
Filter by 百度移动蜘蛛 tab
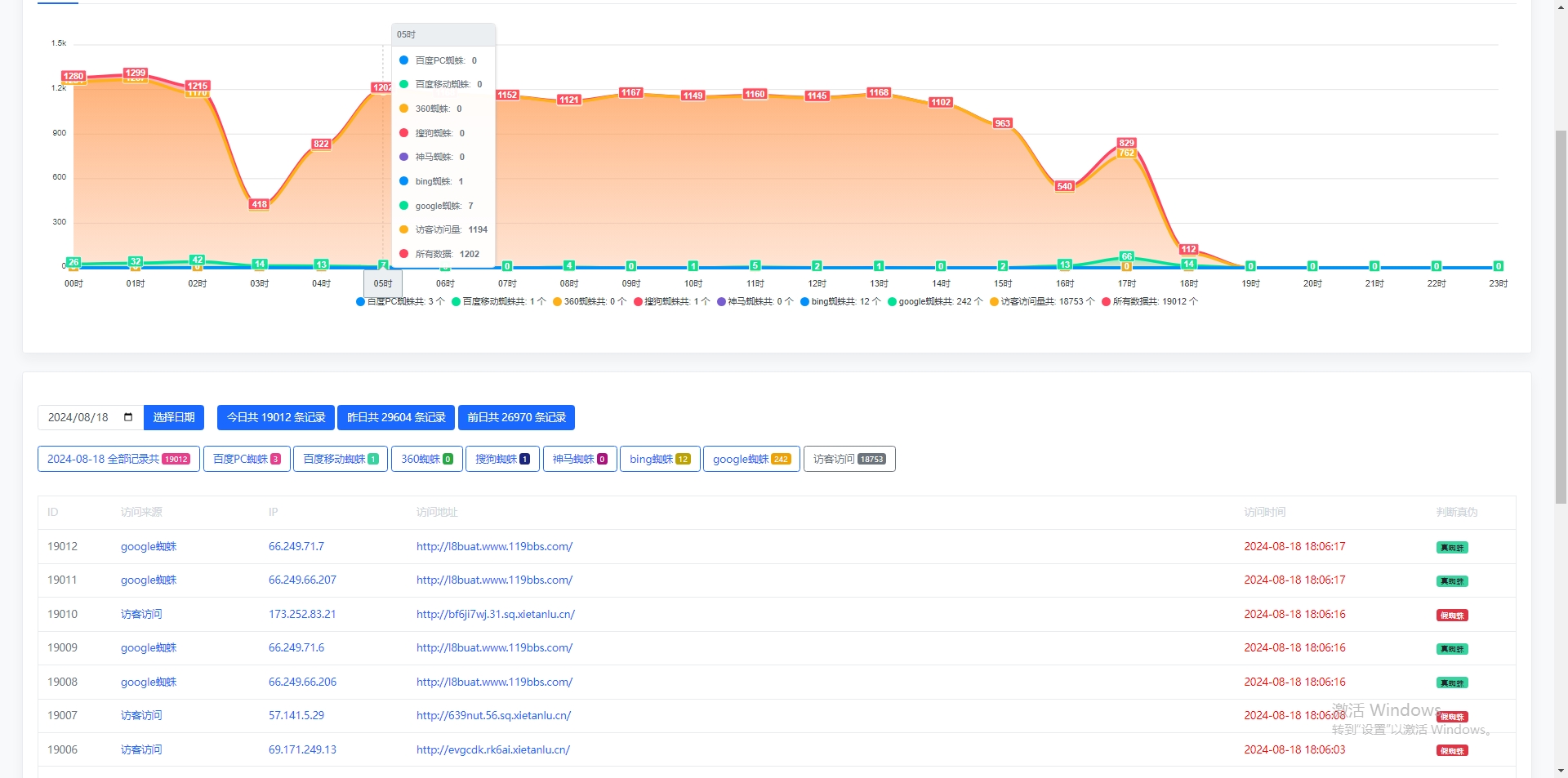[x=341, y=459]
